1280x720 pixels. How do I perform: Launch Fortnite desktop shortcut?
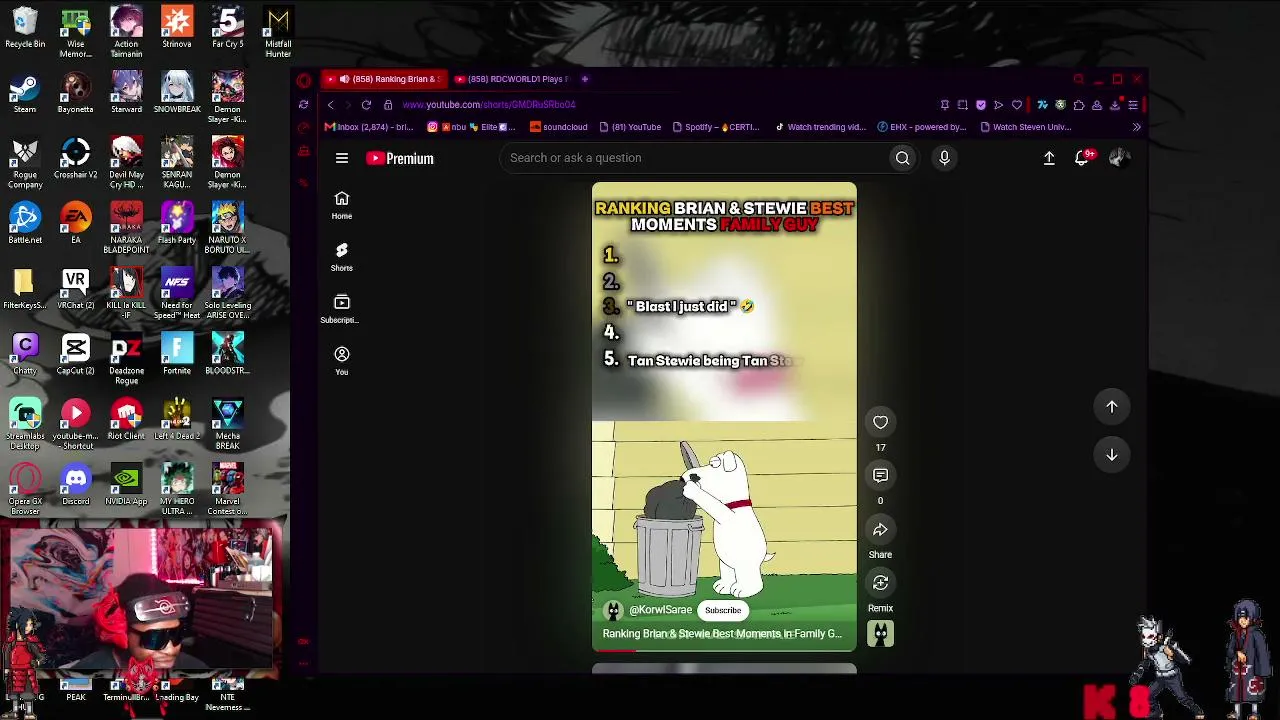pyautogui.click(x=177, y=355)
